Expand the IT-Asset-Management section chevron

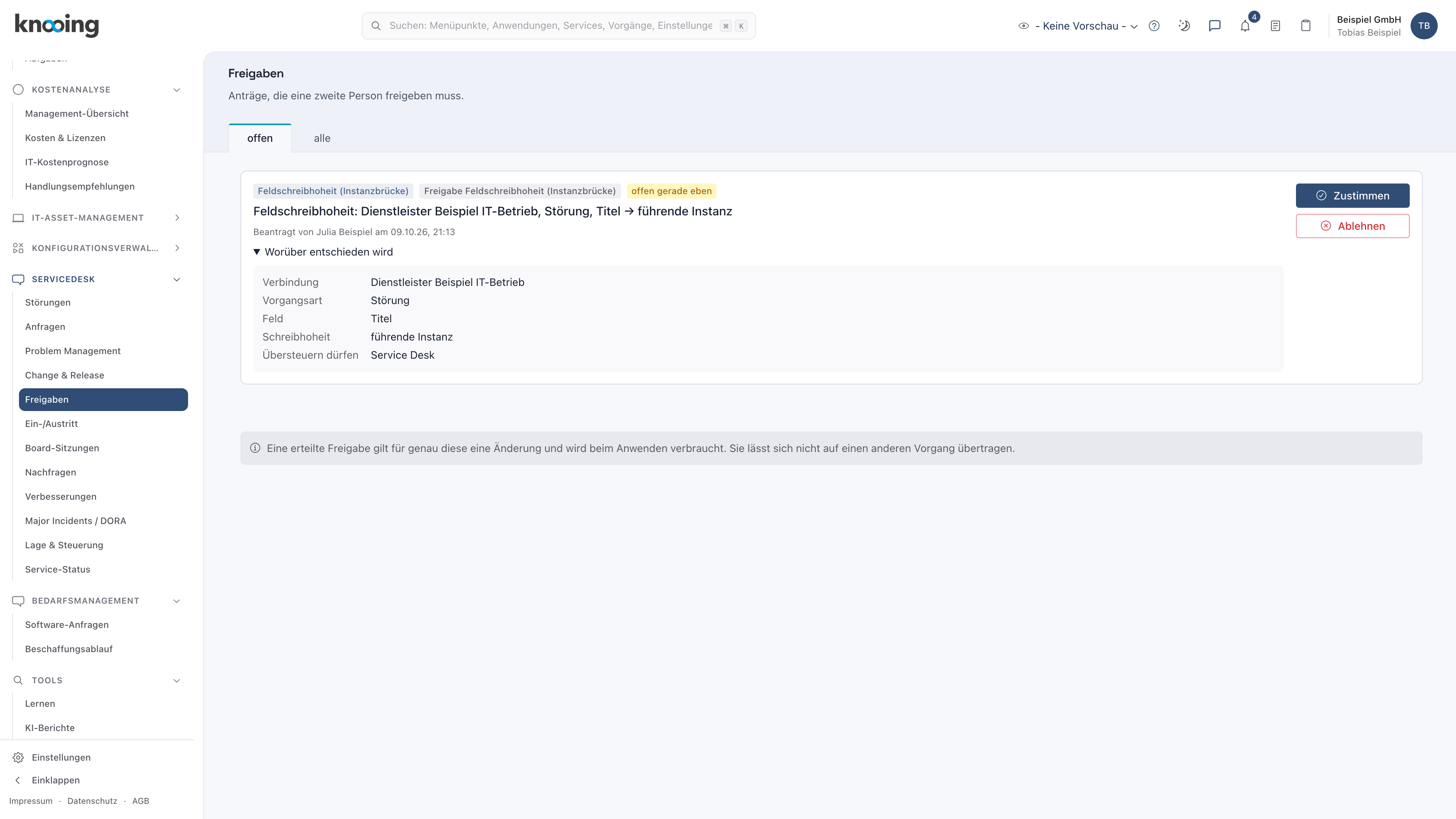coord(177,218)
